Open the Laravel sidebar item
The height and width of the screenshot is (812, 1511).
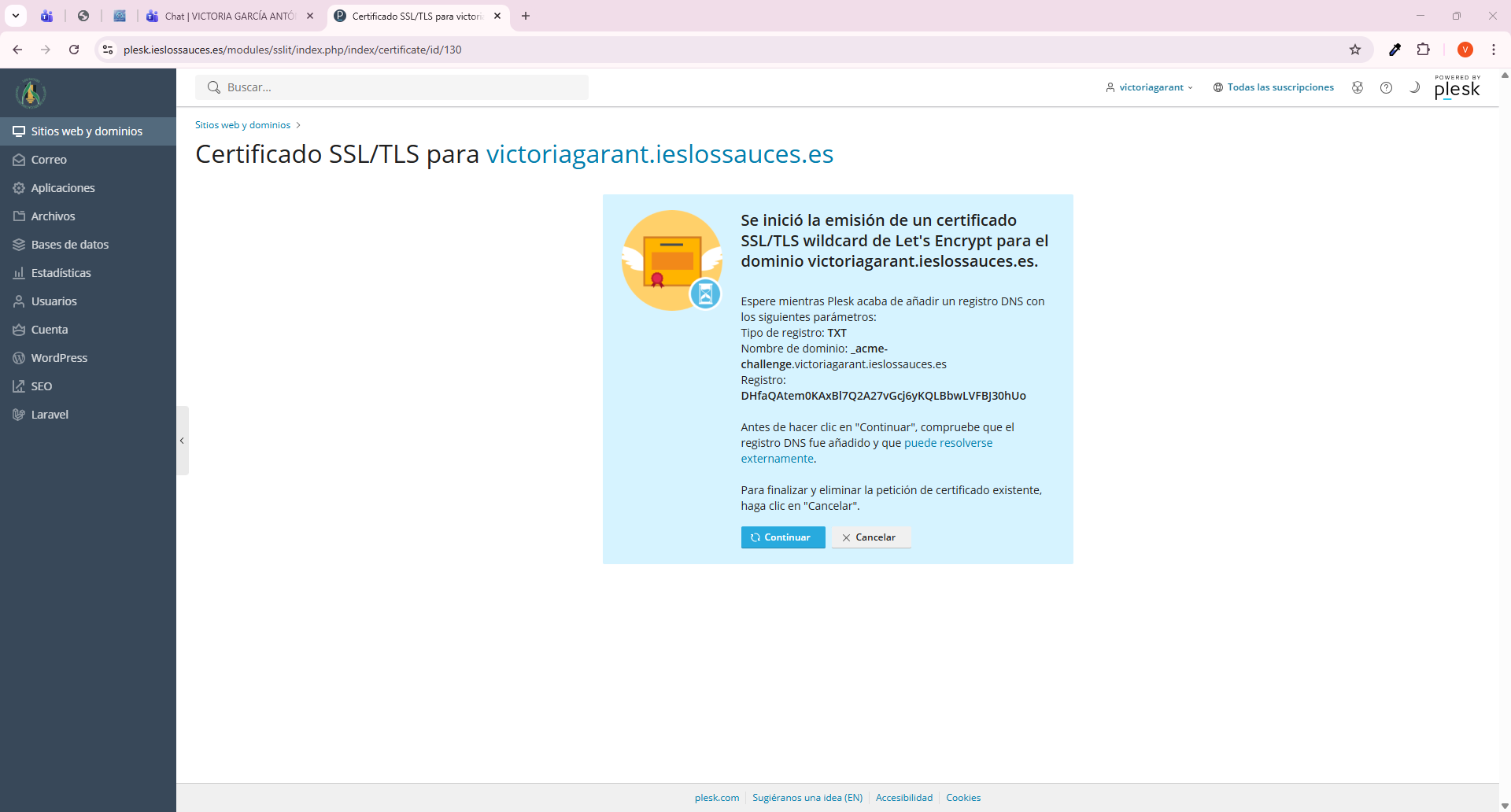pyautogui.click(x=50, y=415)
